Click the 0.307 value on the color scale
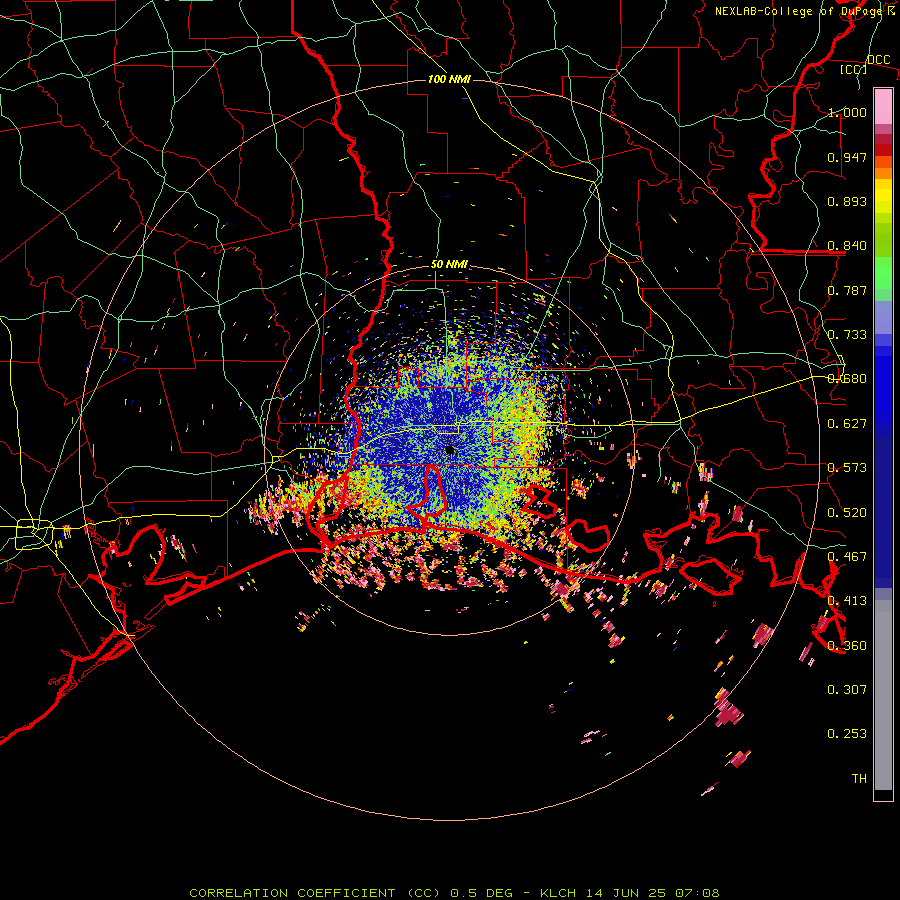Viewport: 900px width, 900px height. (x=847, y=690)
